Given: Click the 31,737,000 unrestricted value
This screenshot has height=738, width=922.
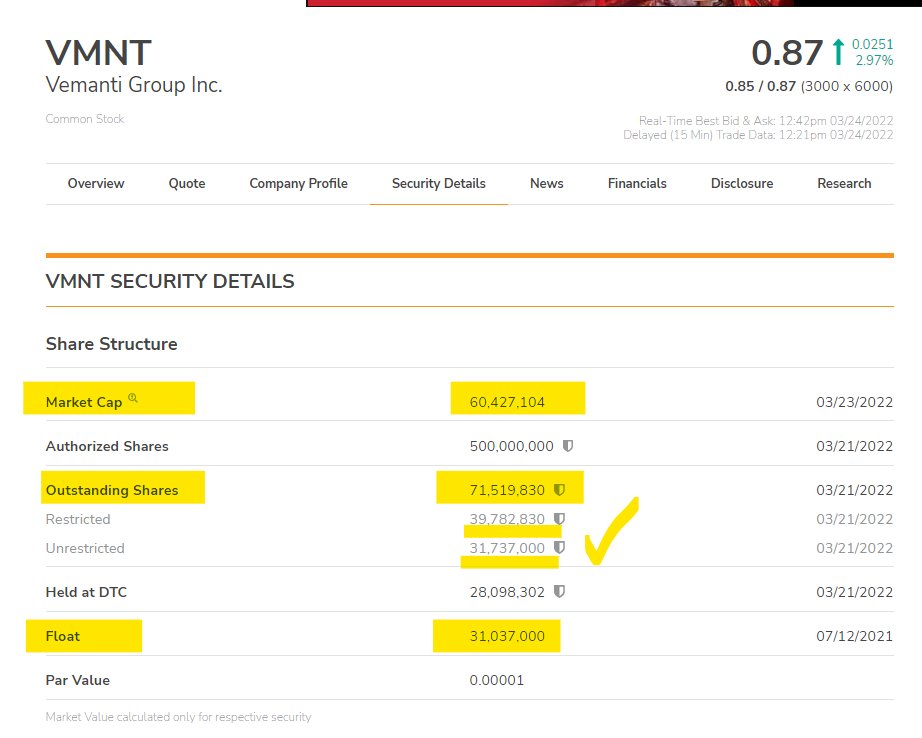Looking at the screenshot, I should coord(507,548).
